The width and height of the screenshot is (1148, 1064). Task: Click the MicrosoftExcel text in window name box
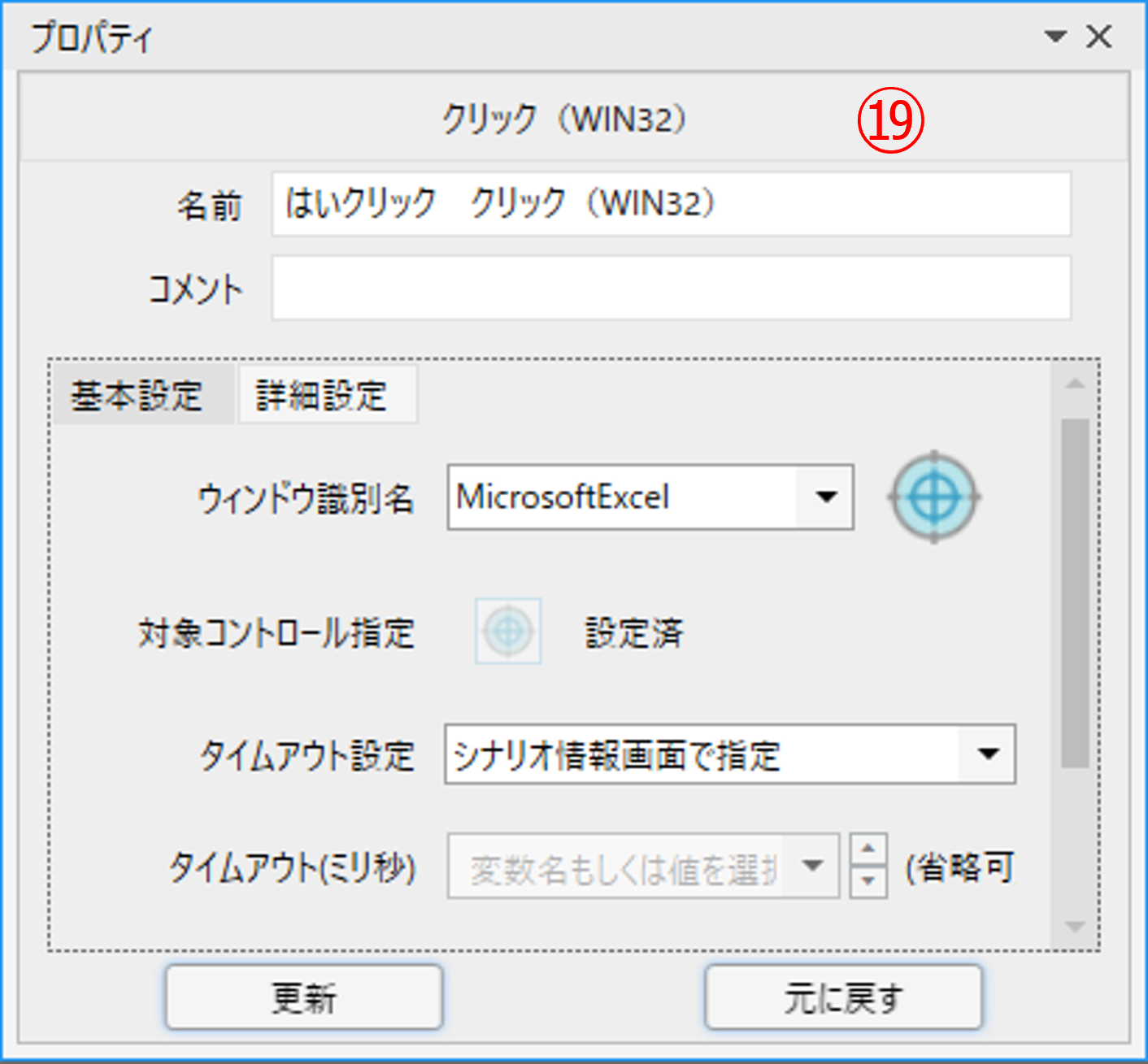click(x=563, y=497)
